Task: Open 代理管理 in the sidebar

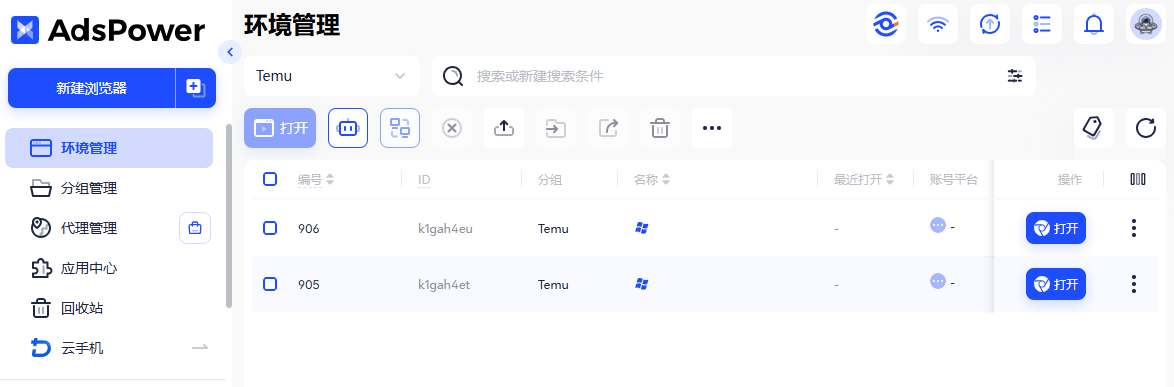Action: coord(88,228)
